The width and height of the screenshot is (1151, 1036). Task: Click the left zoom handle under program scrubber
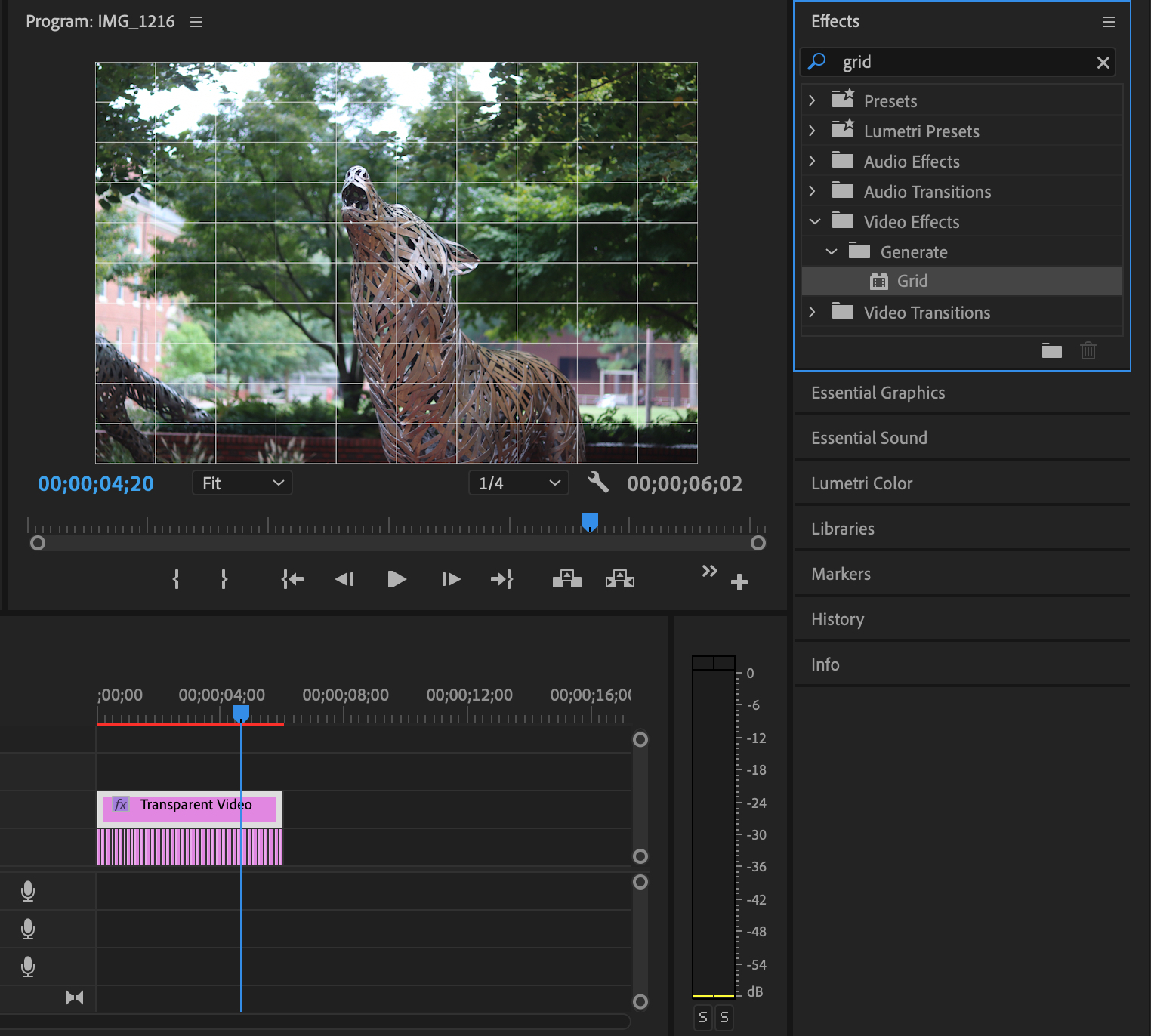point(38,543)
